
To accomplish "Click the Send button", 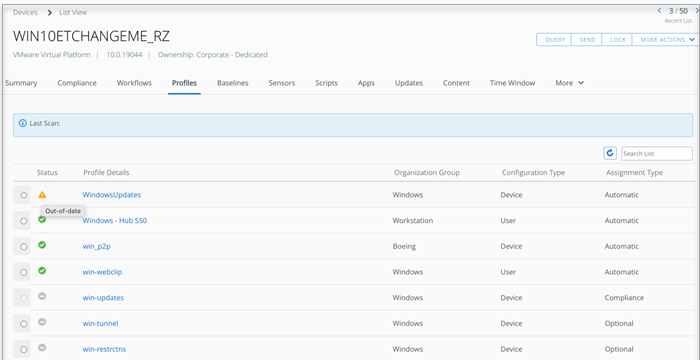I will pos(588,40).
